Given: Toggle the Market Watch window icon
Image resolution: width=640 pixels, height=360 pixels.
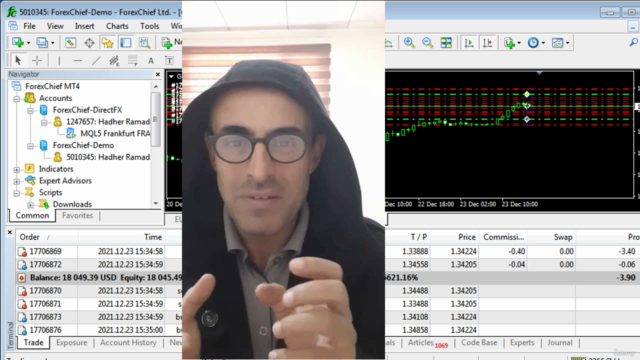Looking at the screenshot, I should pyautogui.click(x=70, y=42).
